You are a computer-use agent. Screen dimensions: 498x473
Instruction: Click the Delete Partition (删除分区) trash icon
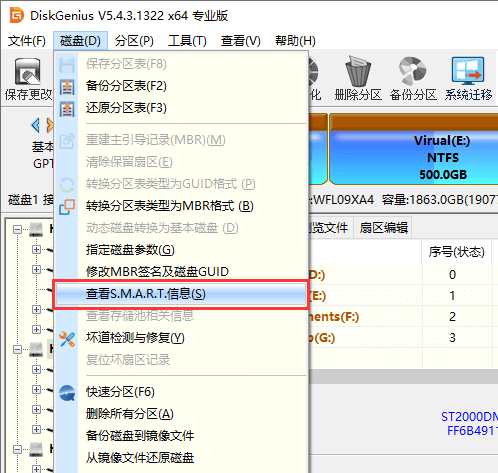(x=358, y=71)
